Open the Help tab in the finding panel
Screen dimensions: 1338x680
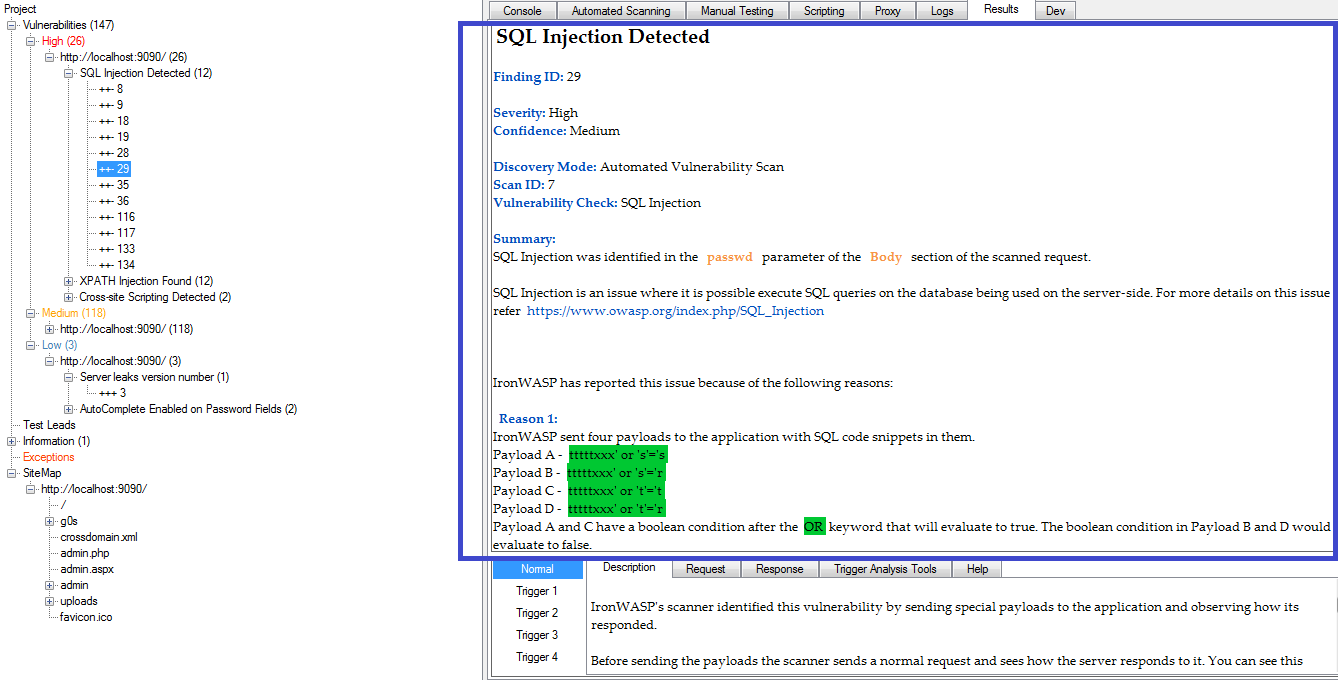click(x=976, y=568)
